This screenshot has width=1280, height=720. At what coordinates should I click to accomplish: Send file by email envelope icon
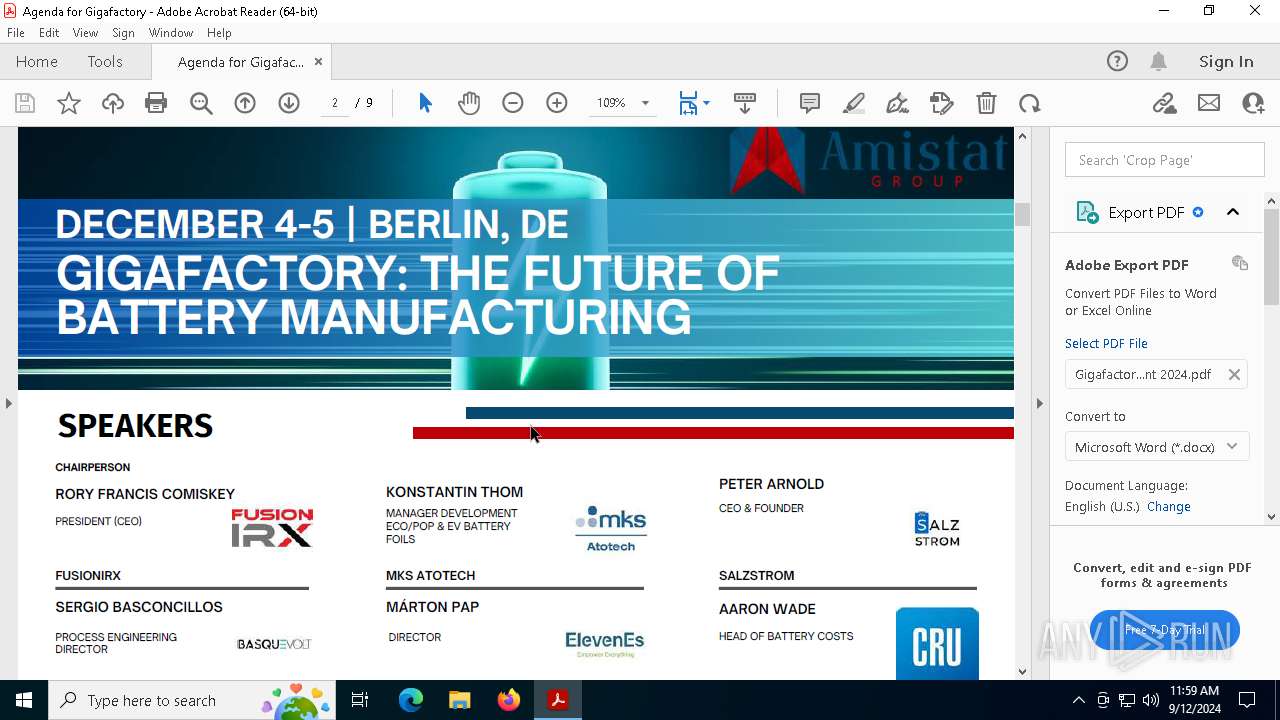tap(1209, 103)
